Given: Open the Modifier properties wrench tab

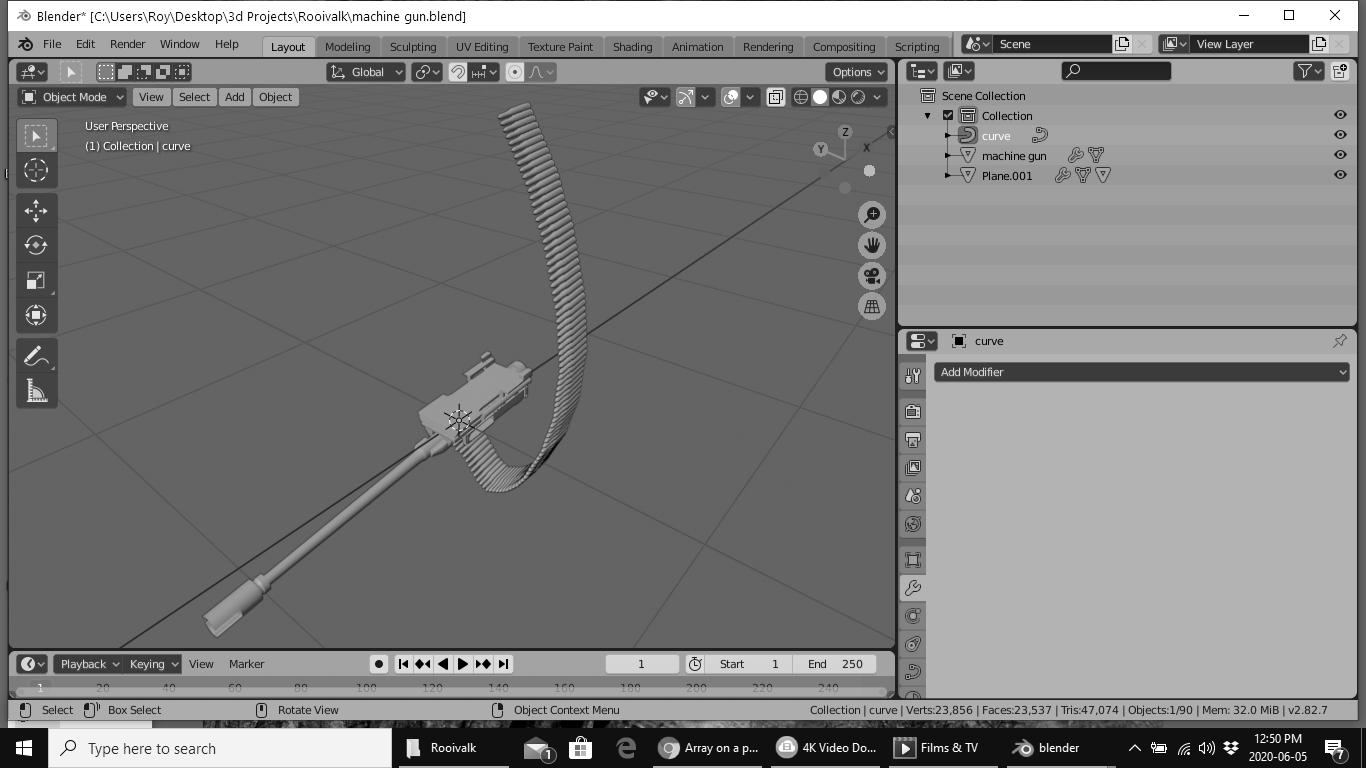Looking at the screenshot, I should (x=913, y=588).
